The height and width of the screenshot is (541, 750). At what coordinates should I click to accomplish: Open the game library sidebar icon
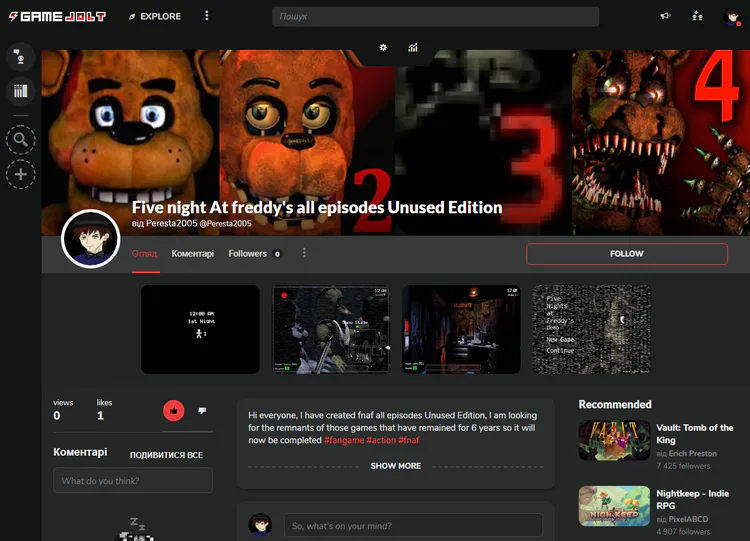[x=21, y=91]
